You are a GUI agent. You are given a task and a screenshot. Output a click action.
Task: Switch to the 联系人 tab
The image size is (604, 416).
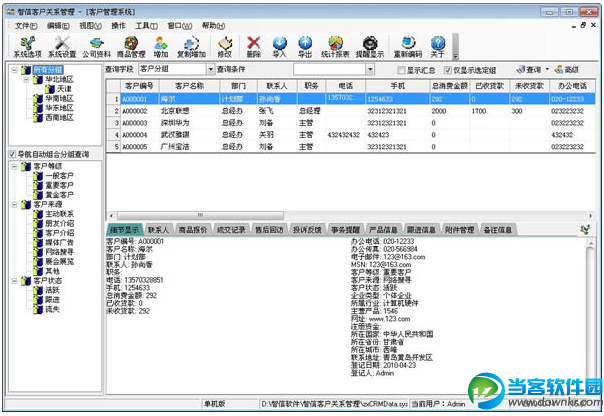[158, 230]
